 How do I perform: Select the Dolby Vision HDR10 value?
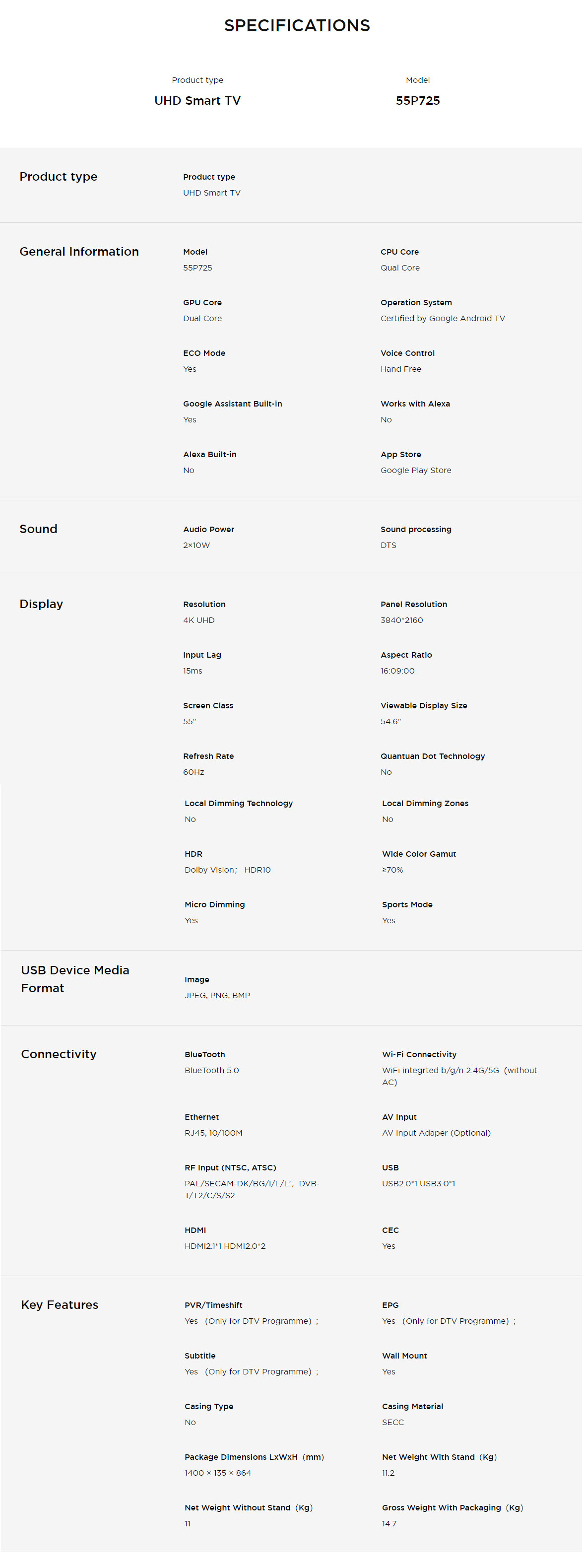point(227,870)
